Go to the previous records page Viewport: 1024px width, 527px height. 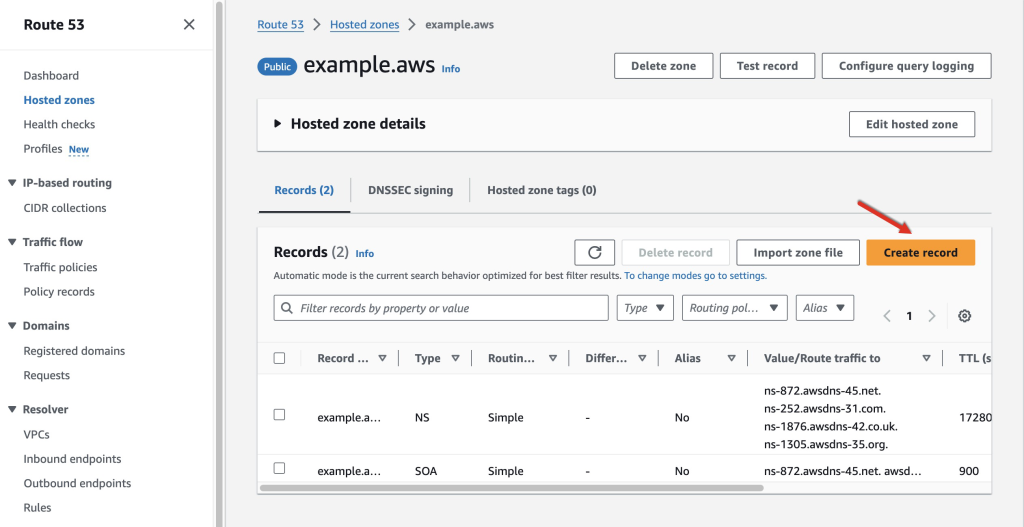tap(887, 316)
